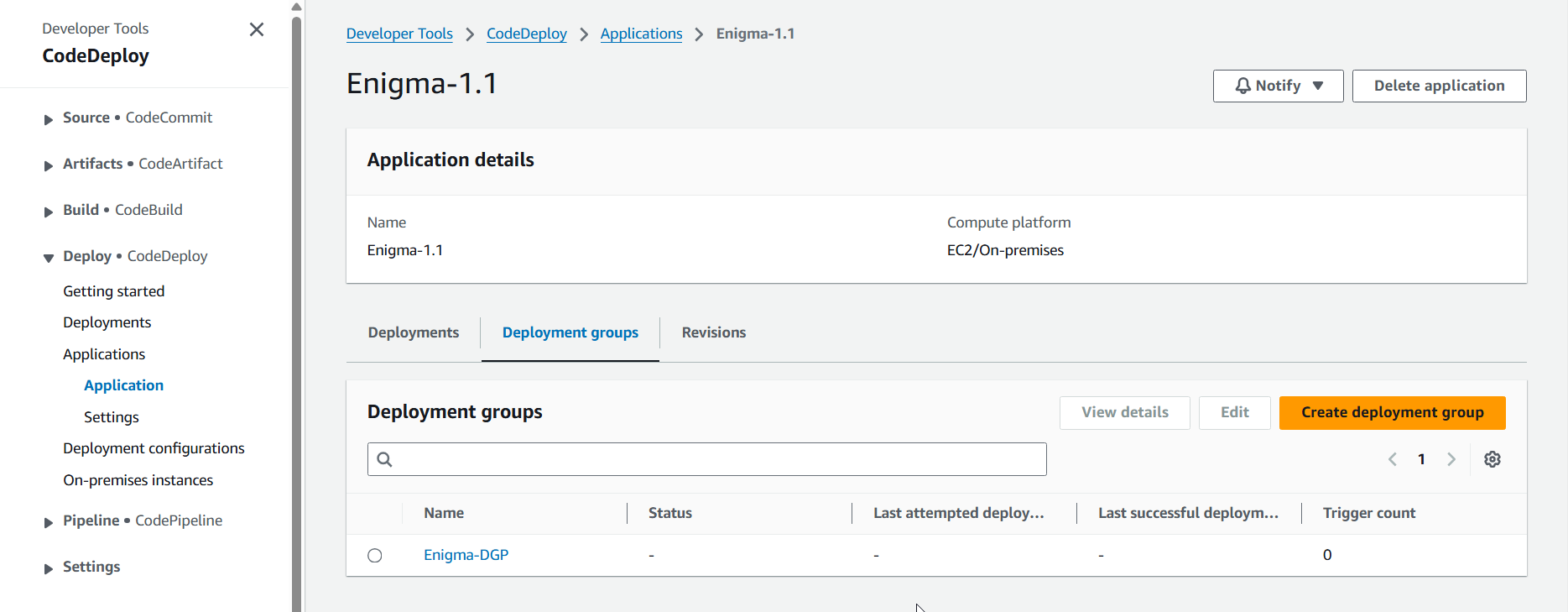Expand the Pipeline CodePipeline section

tap(49, 522)
